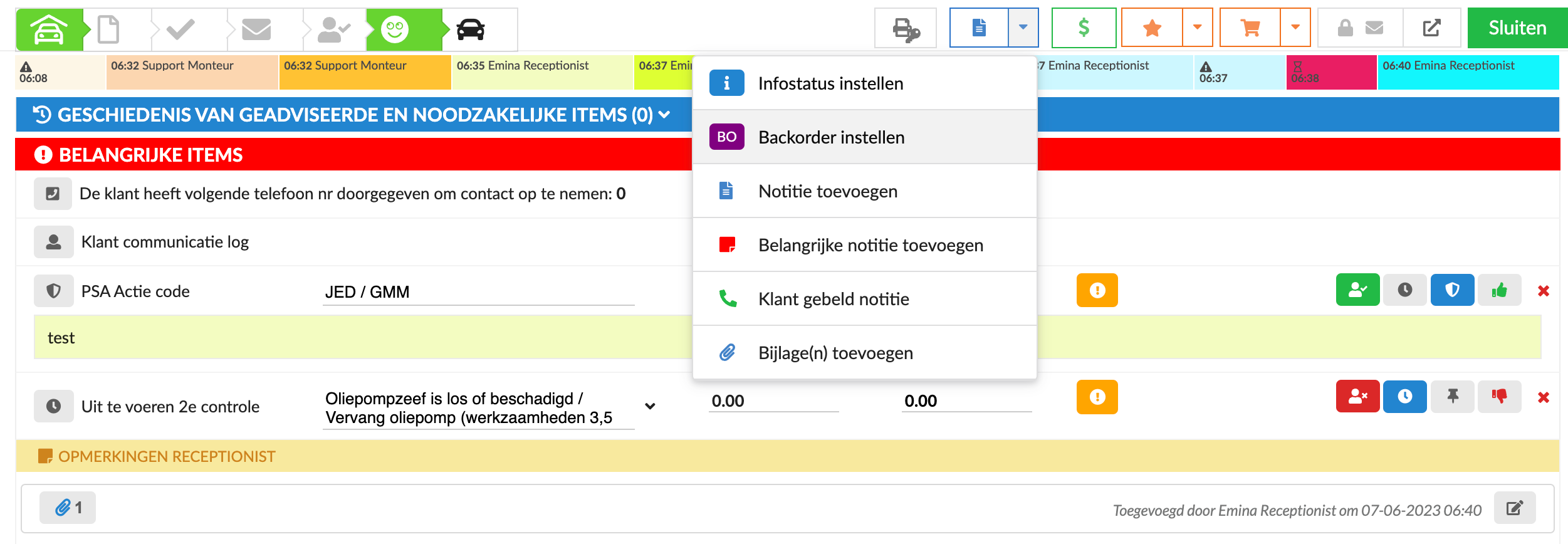Click edit icon on receptionist remark
The width and height of the screenshot is (1568, 544).
(1514, 508)
